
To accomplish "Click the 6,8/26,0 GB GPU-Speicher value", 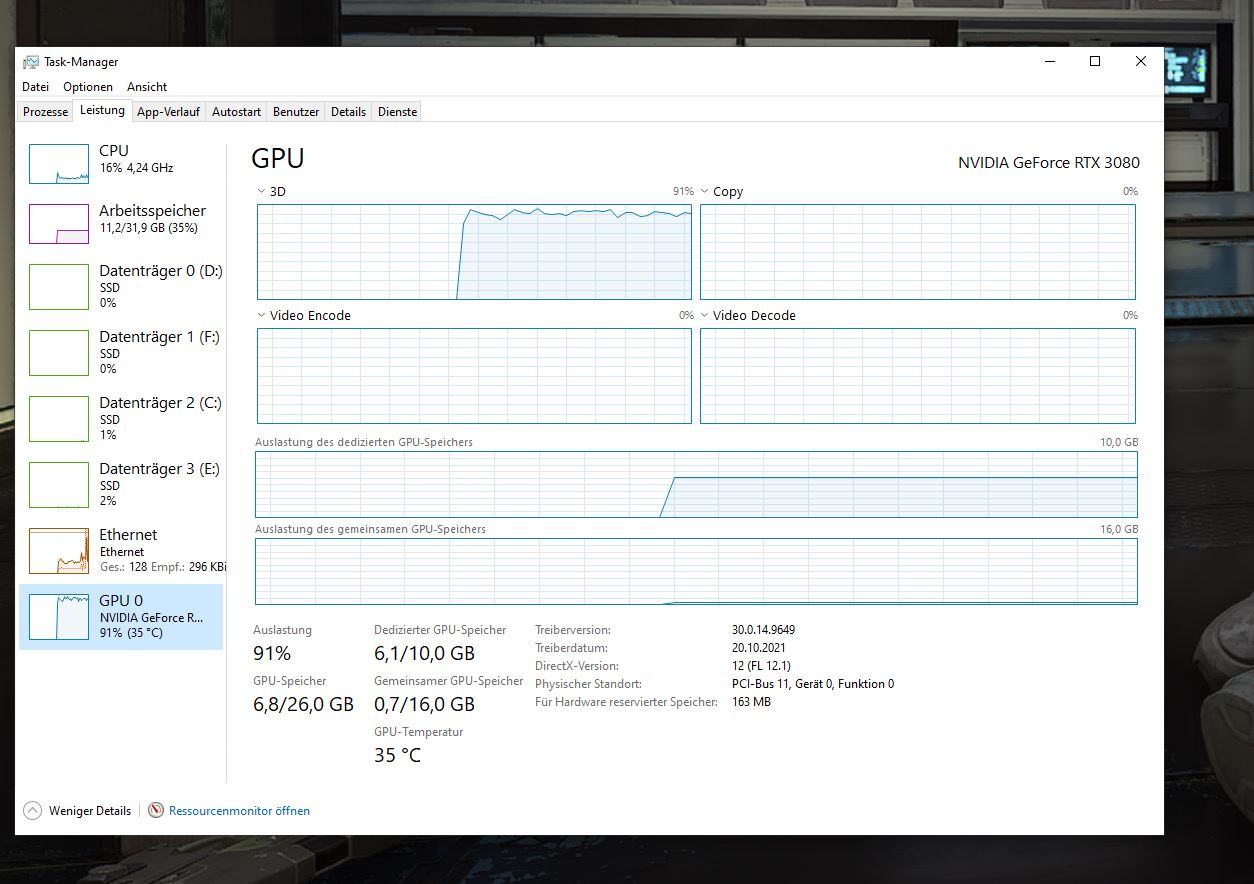I will click(303, 704).
